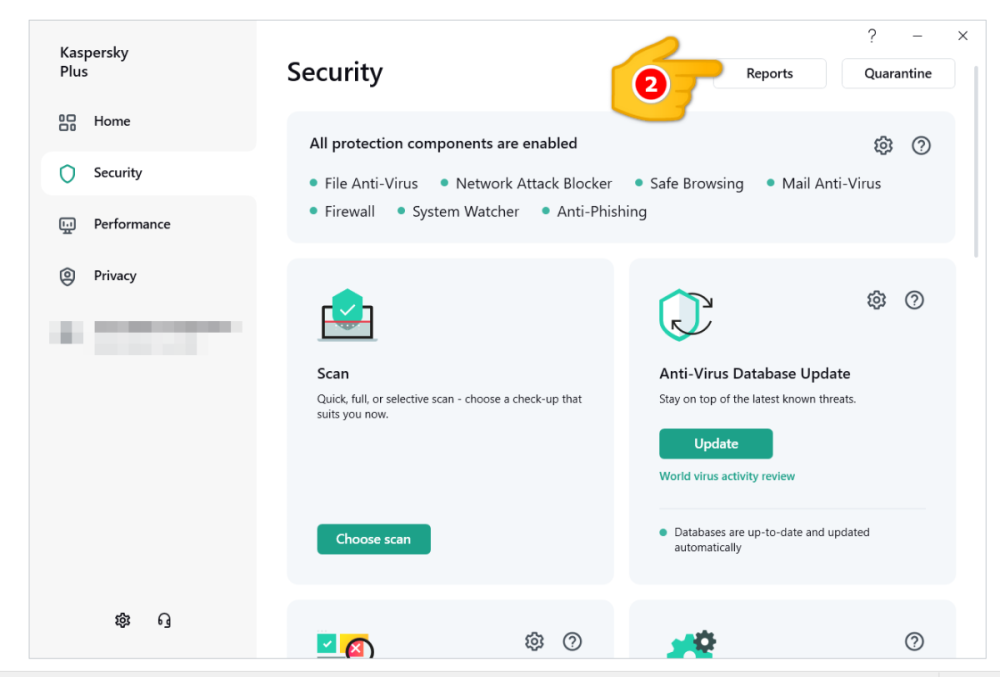Click help icon in bottom-right card
Screen dimensions: 1000x677
(x=914, y=642)
